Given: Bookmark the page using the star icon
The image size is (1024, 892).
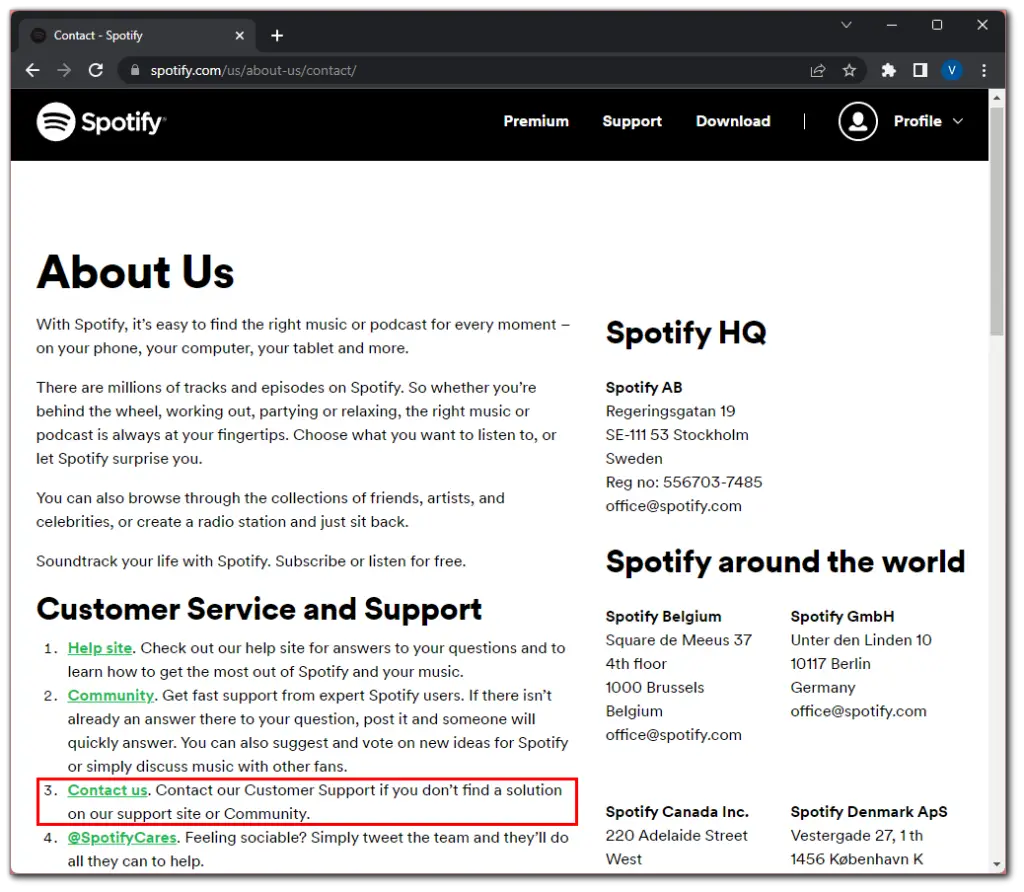Looking at the screenshot, I should [850, 70].
